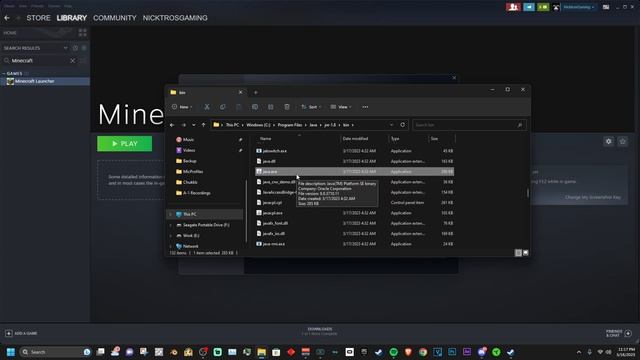Screen dimensions: 640x360
Task: Go back in File Explorer navigation
Action: pos(172,125)
